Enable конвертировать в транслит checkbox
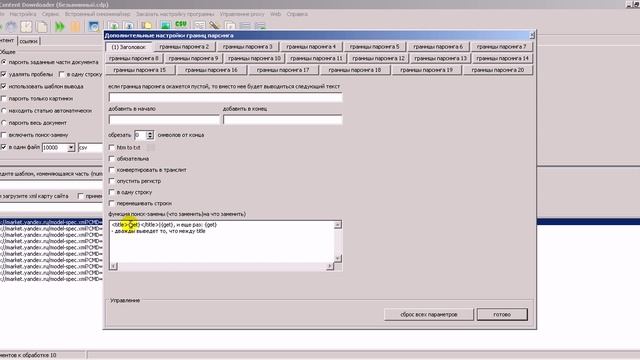 click(112, 169)
